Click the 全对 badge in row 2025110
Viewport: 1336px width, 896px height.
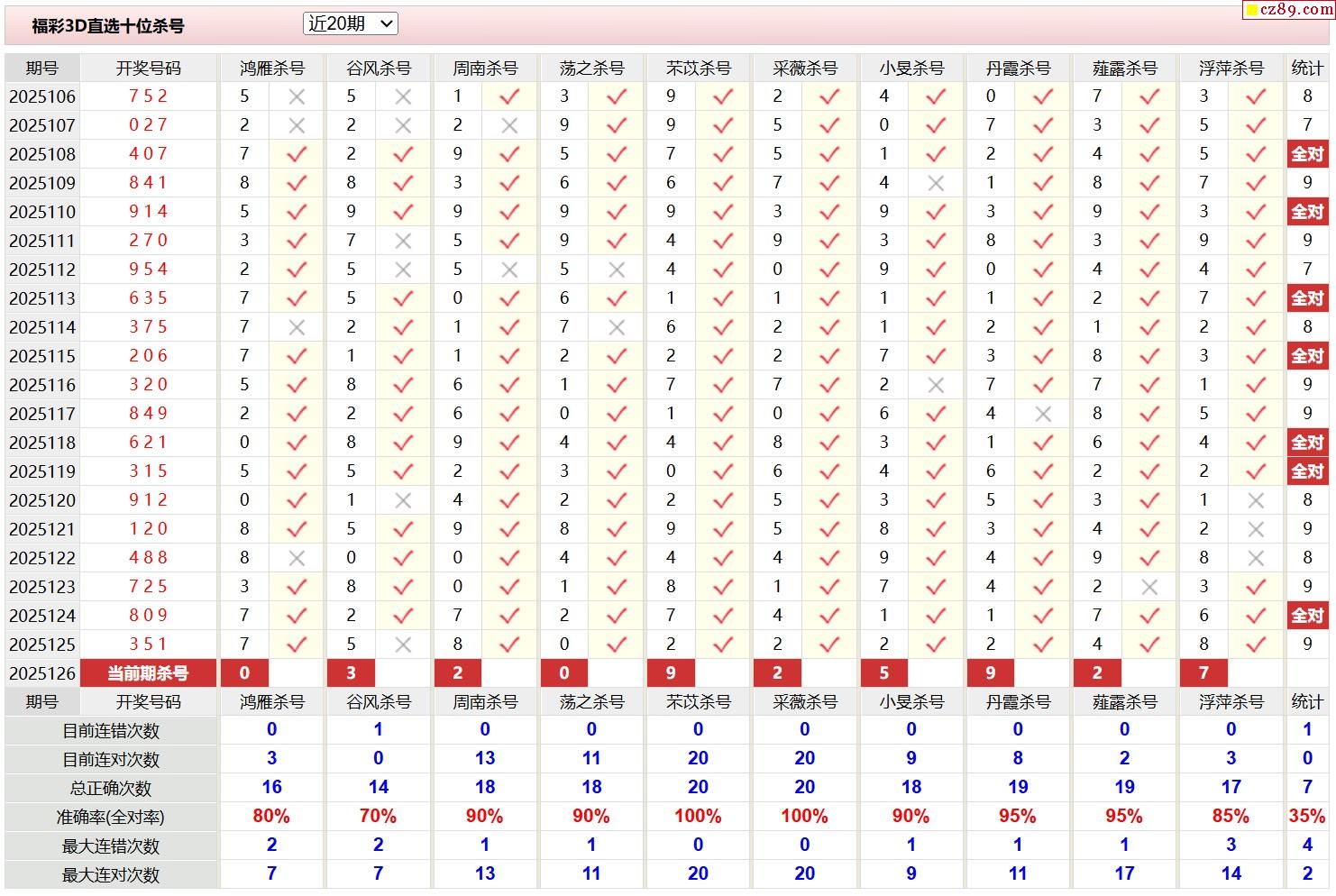pyautogui.click(x=1307, y=212)
